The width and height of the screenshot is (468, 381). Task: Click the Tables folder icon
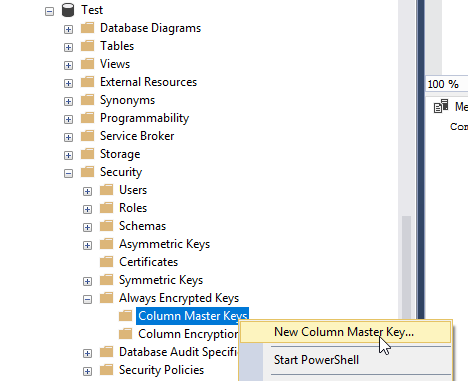(x=88, y=46)
